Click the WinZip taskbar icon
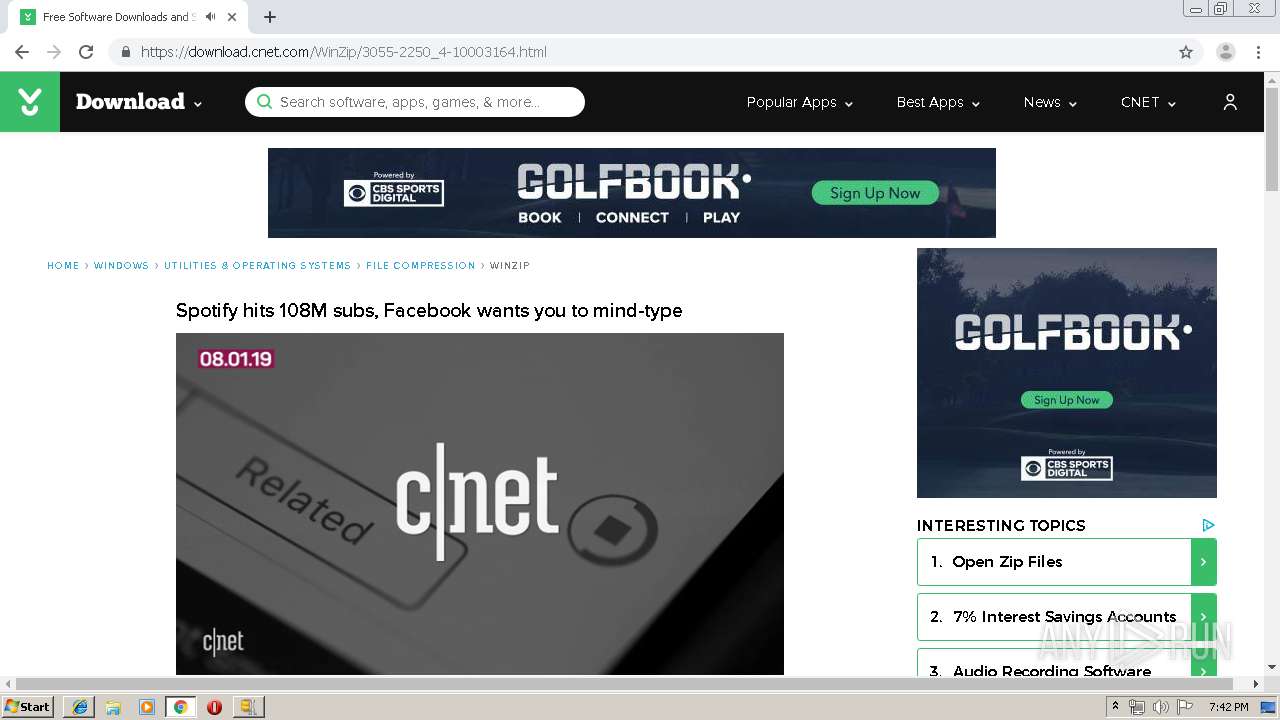 coord(248,707)
